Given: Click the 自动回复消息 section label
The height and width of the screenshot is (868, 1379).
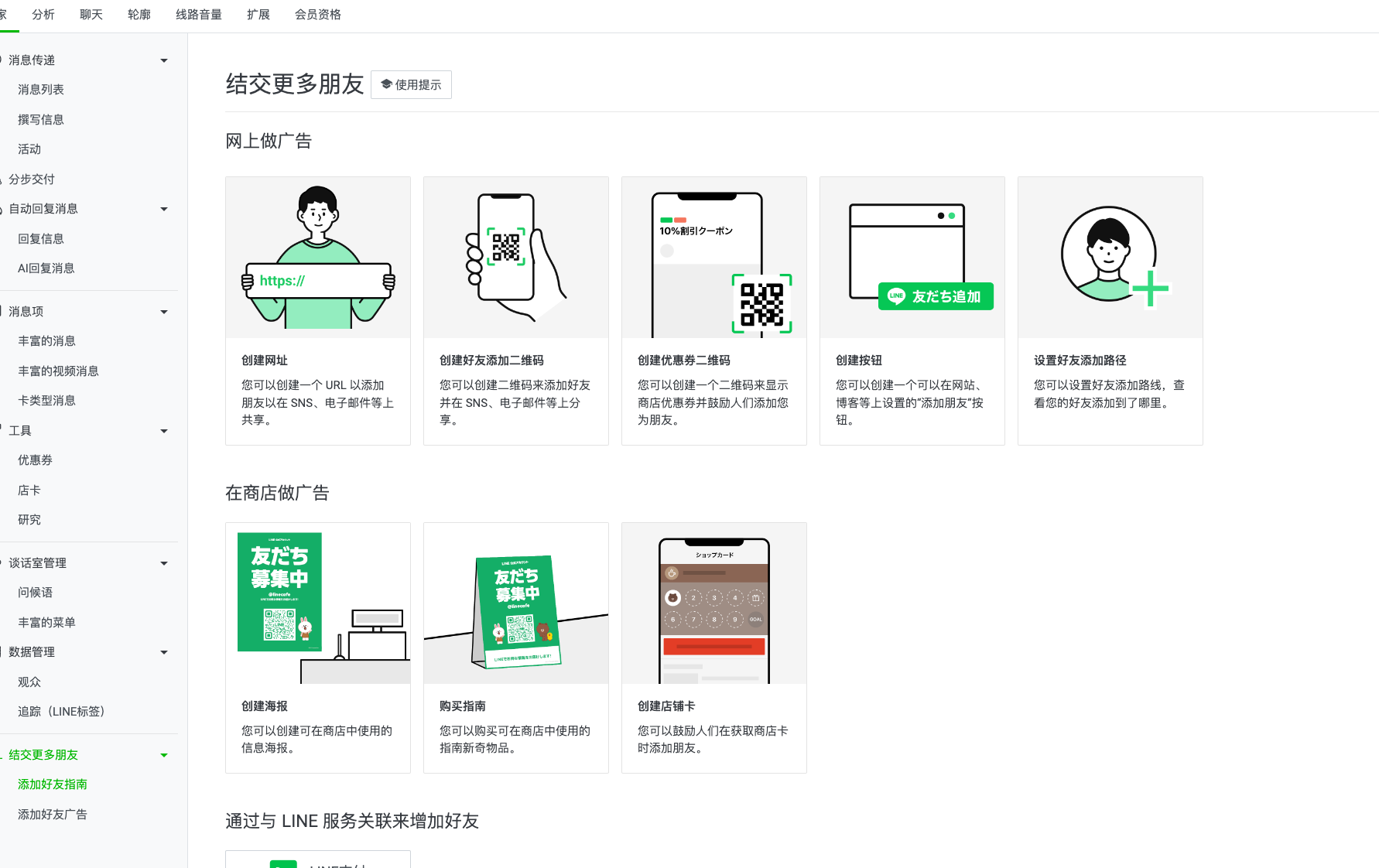Looking at the screenshot, I should coord(43,209).
